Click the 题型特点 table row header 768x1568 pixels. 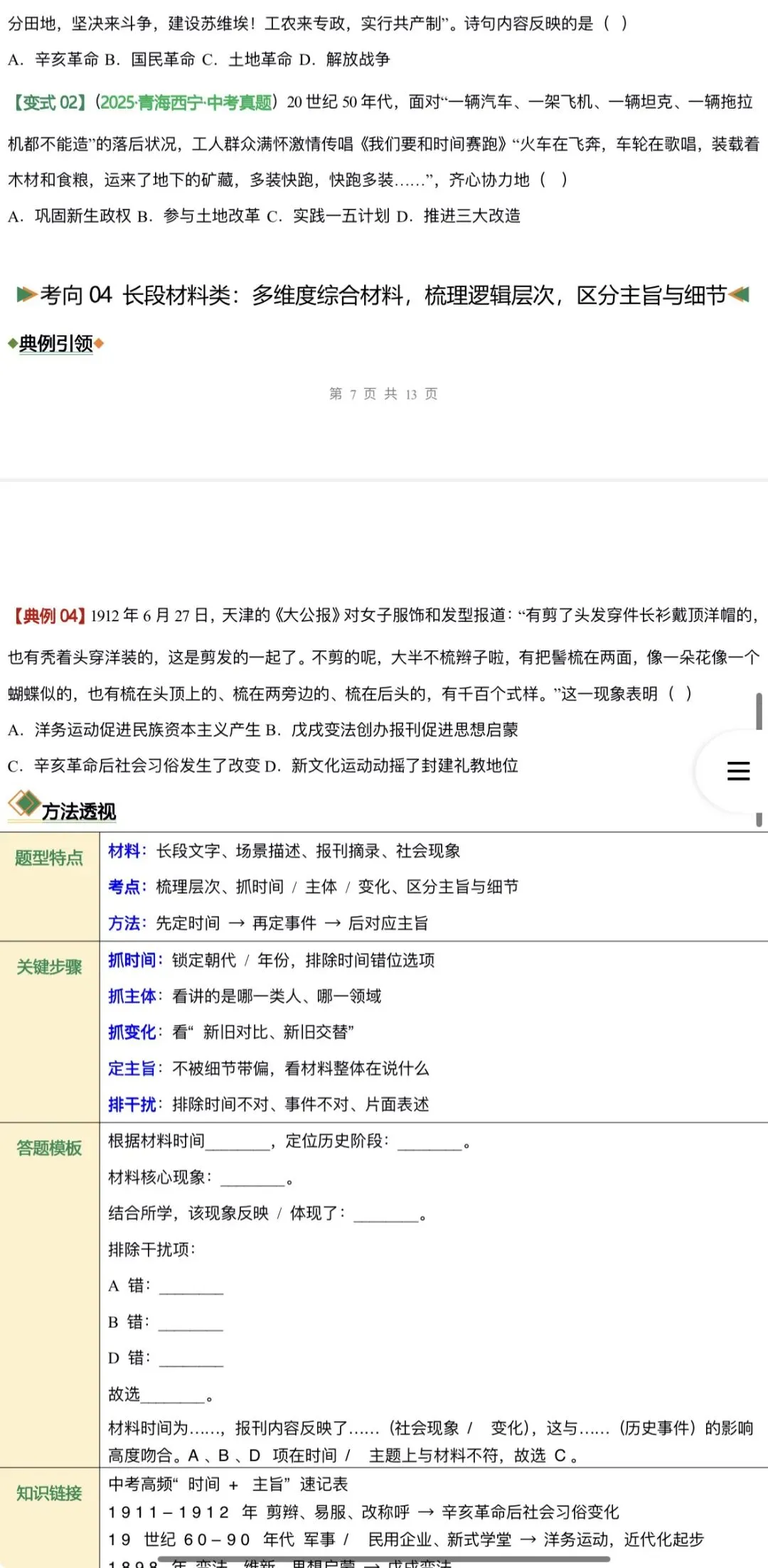[x=49, y=858]
